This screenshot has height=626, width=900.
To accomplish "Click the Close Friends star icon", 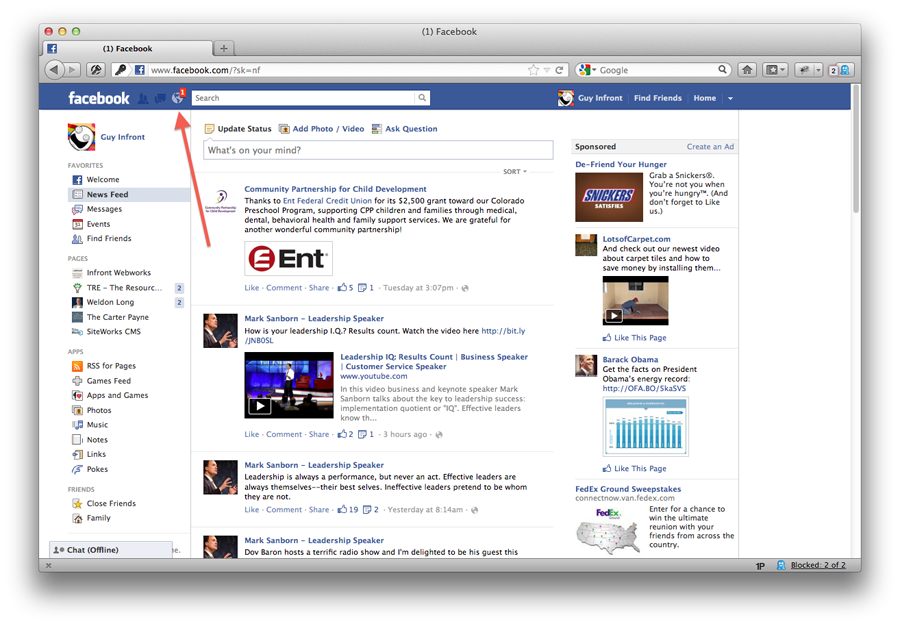I will point(77,504).
